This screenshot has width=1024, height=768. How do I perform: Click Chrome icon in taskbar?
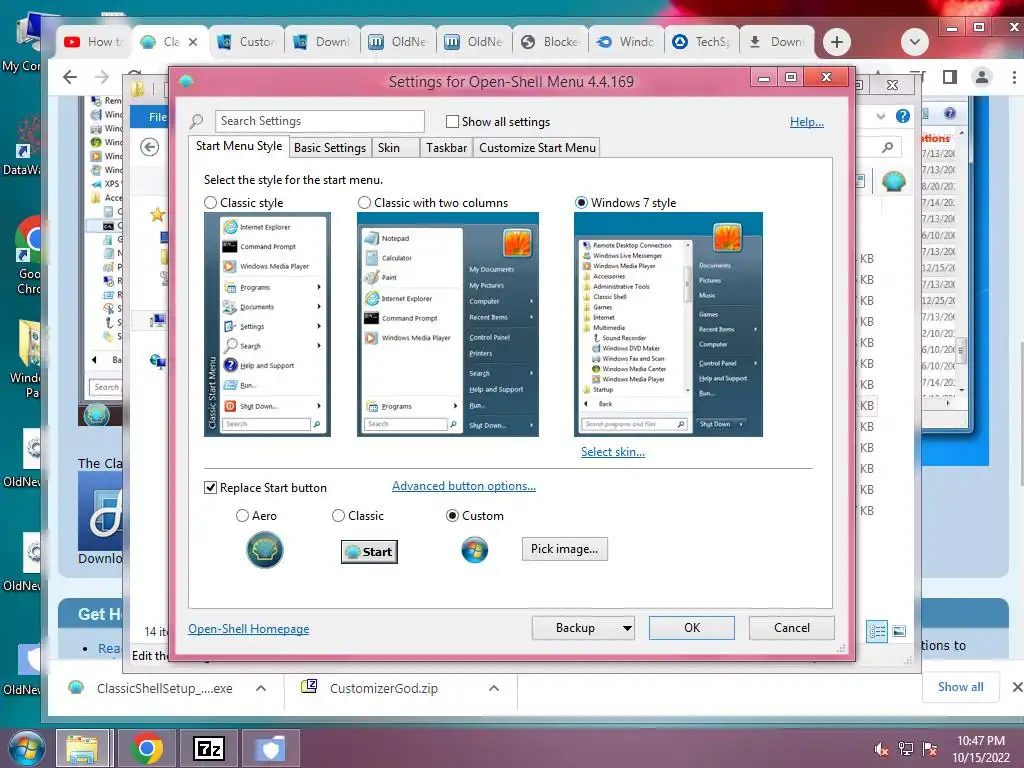tap(146, 748)
